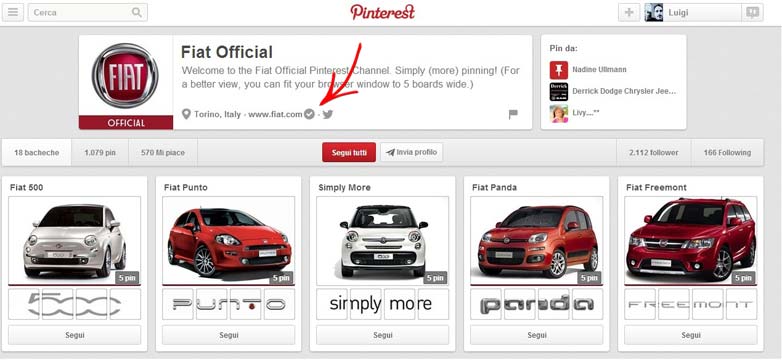Open Nadine Ullmann profile link
Viewport: 782px width, 360px height.
(x=599, y=70)
